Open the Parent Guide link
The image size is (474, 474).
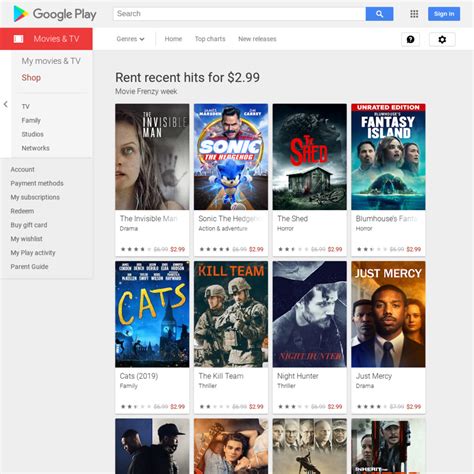tap(29, 267)
